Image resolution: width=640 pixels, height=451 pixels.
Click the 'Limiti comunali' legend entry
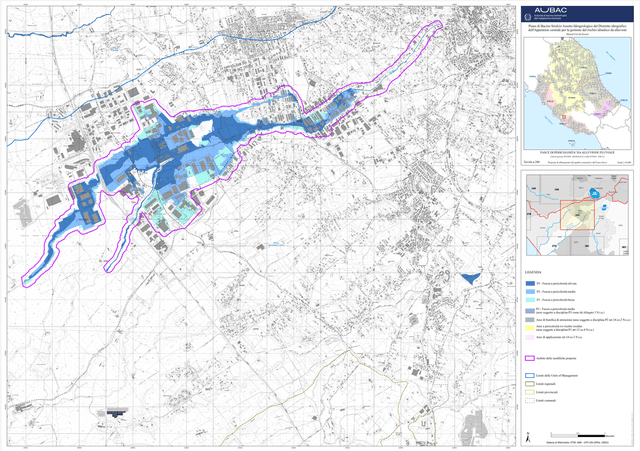545,401
